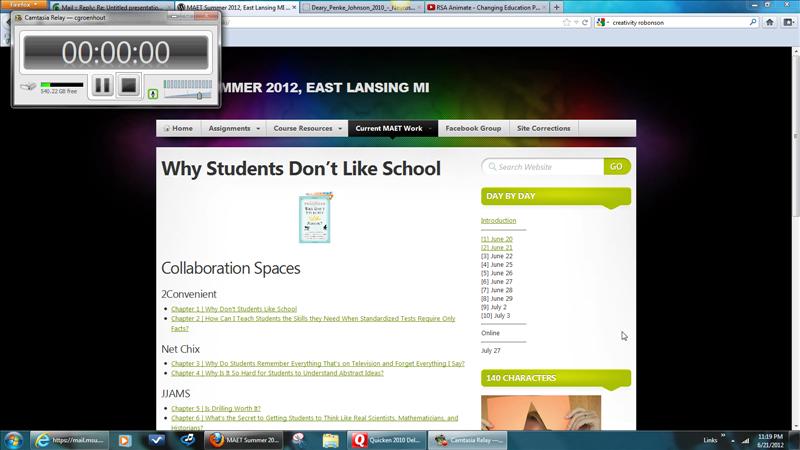Open a new browser tab with plus button

pos(557,7)
